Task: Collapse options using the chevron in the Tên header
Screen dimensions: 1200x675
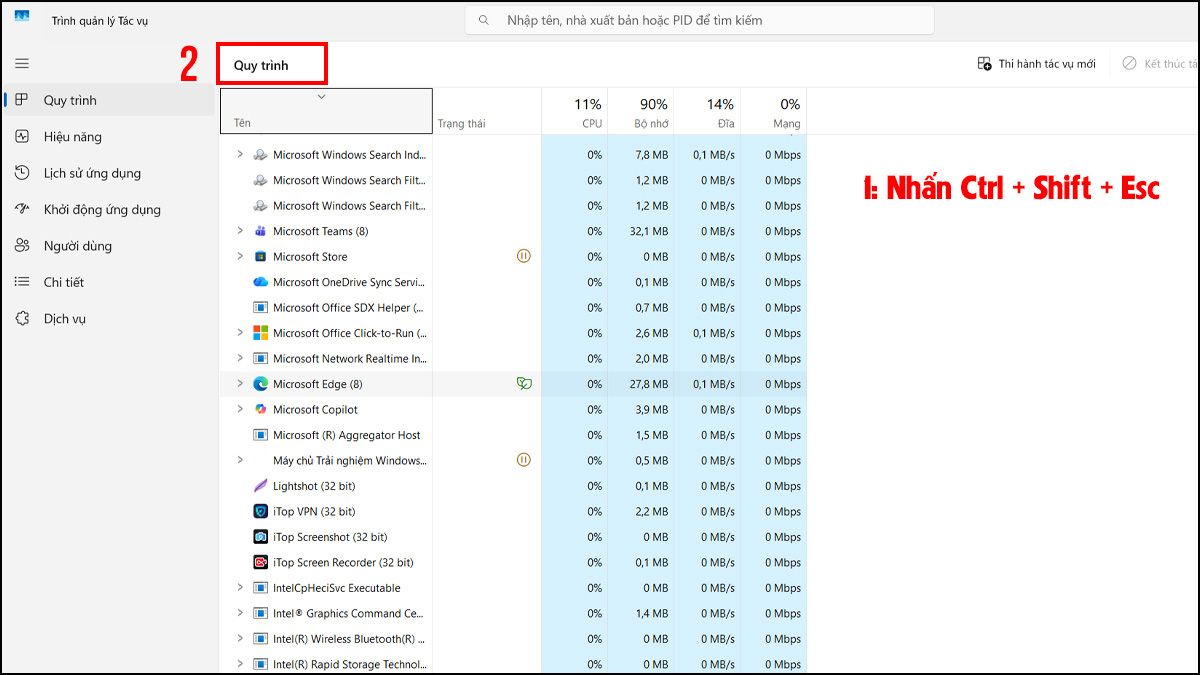Action: tap(320, 97)
